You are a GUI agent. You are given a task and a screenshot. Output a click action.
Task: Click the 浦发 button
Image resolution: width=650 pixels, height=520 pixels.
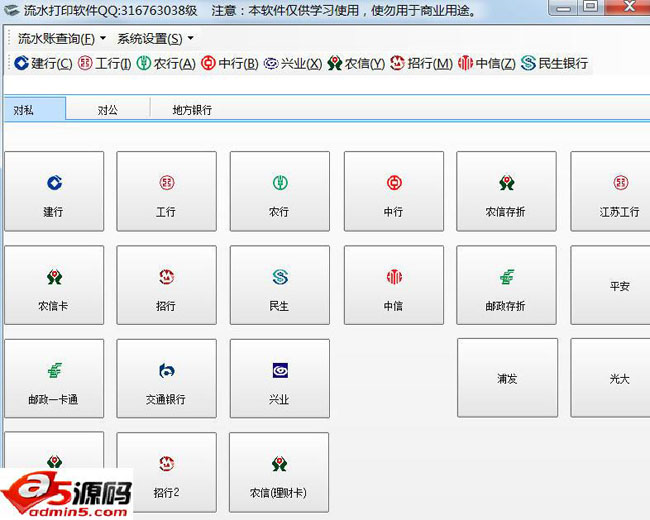[507, 378]
